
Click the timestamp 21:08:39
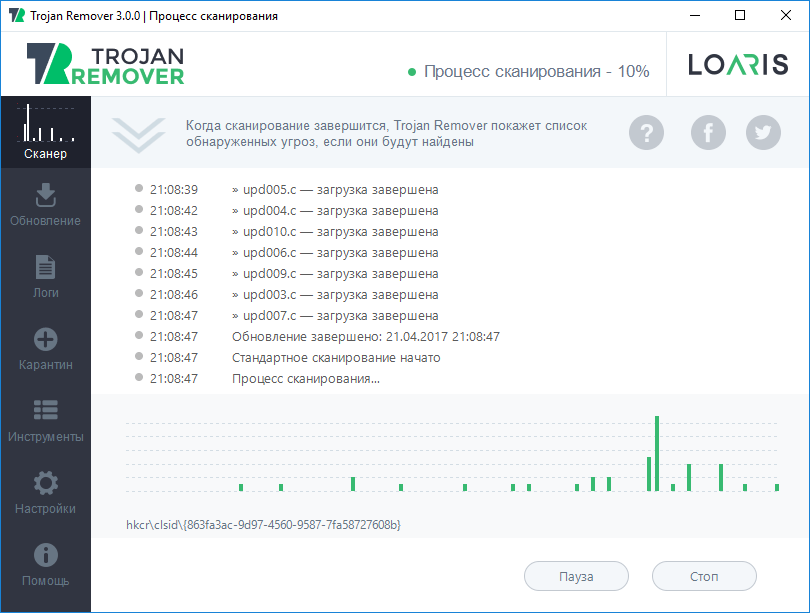click(174, 190)
